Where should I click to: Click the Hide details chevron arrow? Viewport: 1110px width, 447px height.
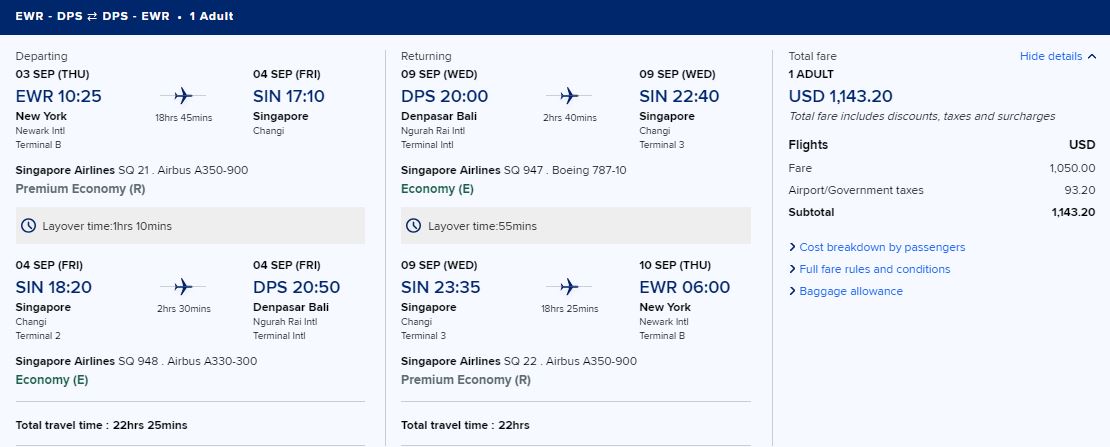pyautogui.click(x=1091, y=56)
